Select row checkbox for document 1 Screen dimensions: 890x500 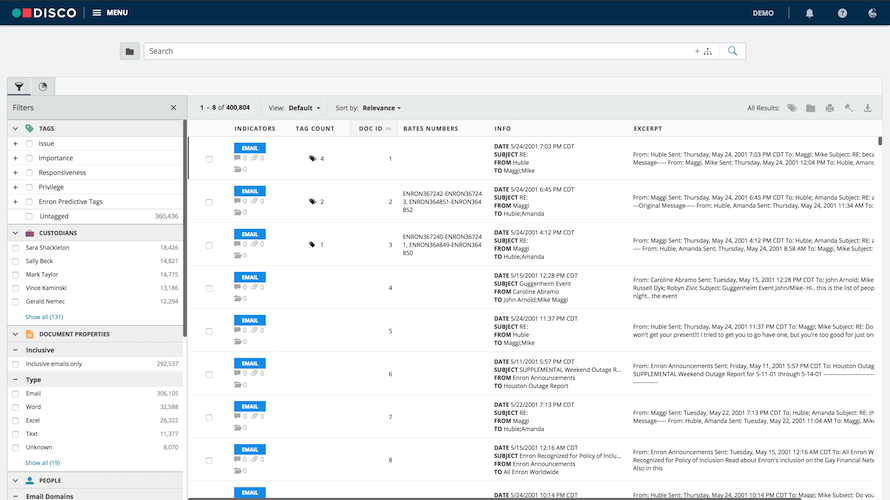[x=209, y=159]
